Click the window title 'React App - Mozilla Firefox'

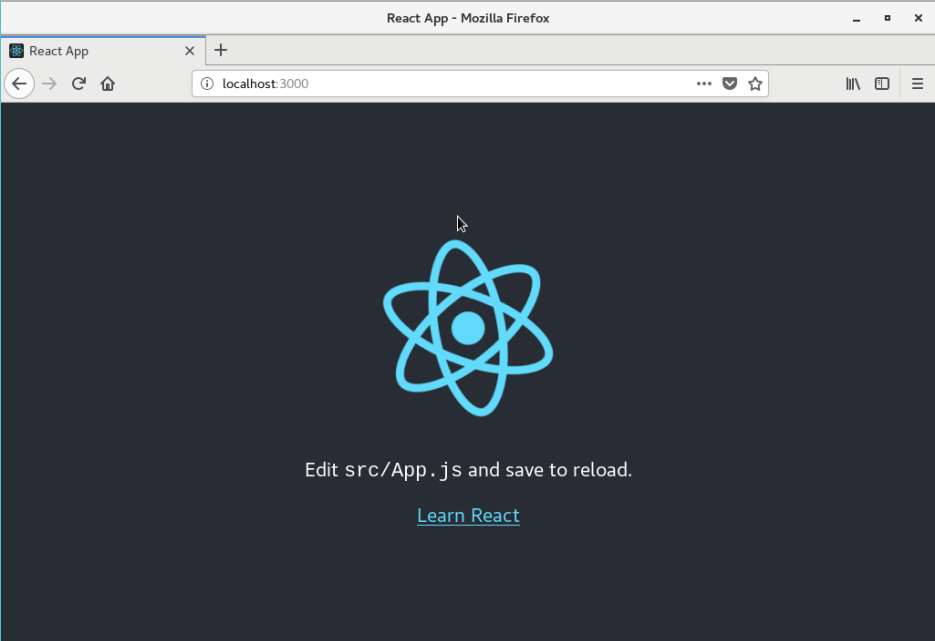pos(468,18)
